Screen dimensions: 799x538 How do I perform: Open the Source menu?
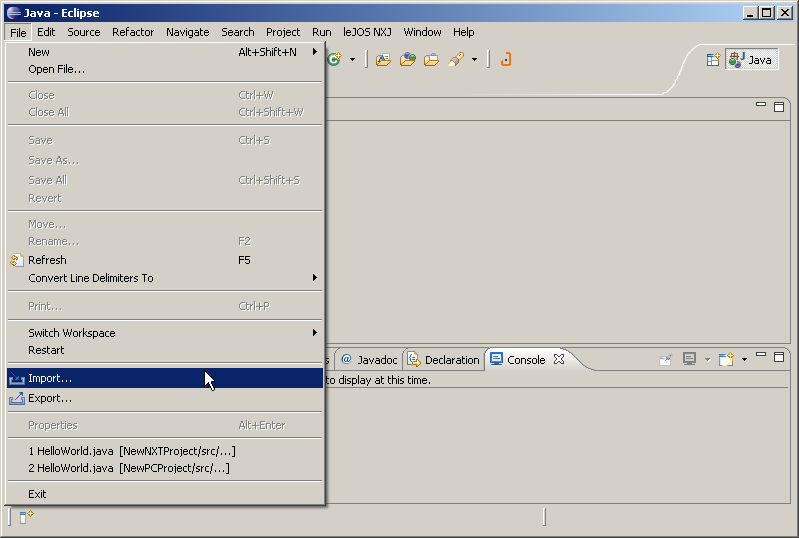pos(84,32)
